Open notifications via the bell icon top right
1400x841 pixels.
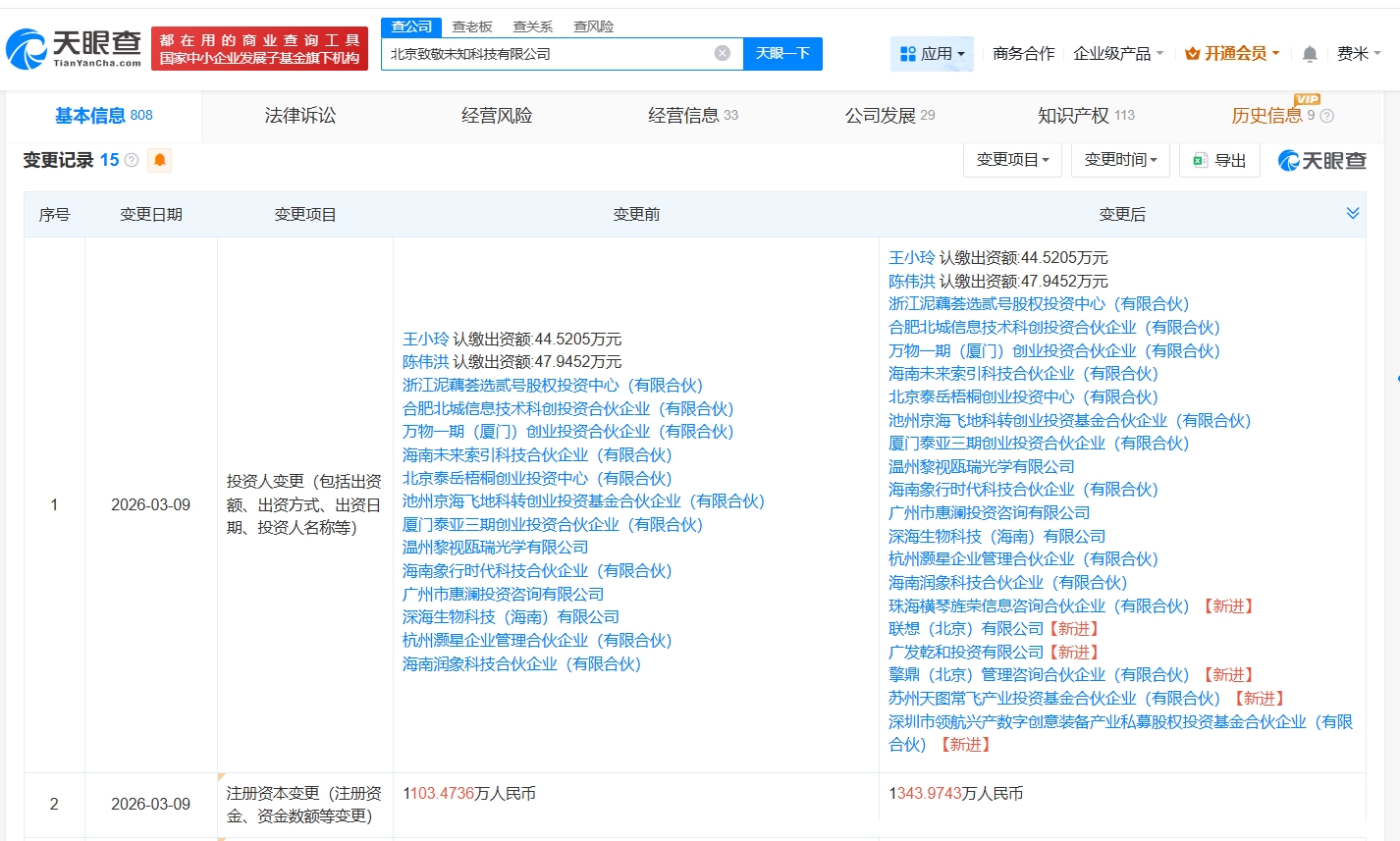(x=1309, y=54)
